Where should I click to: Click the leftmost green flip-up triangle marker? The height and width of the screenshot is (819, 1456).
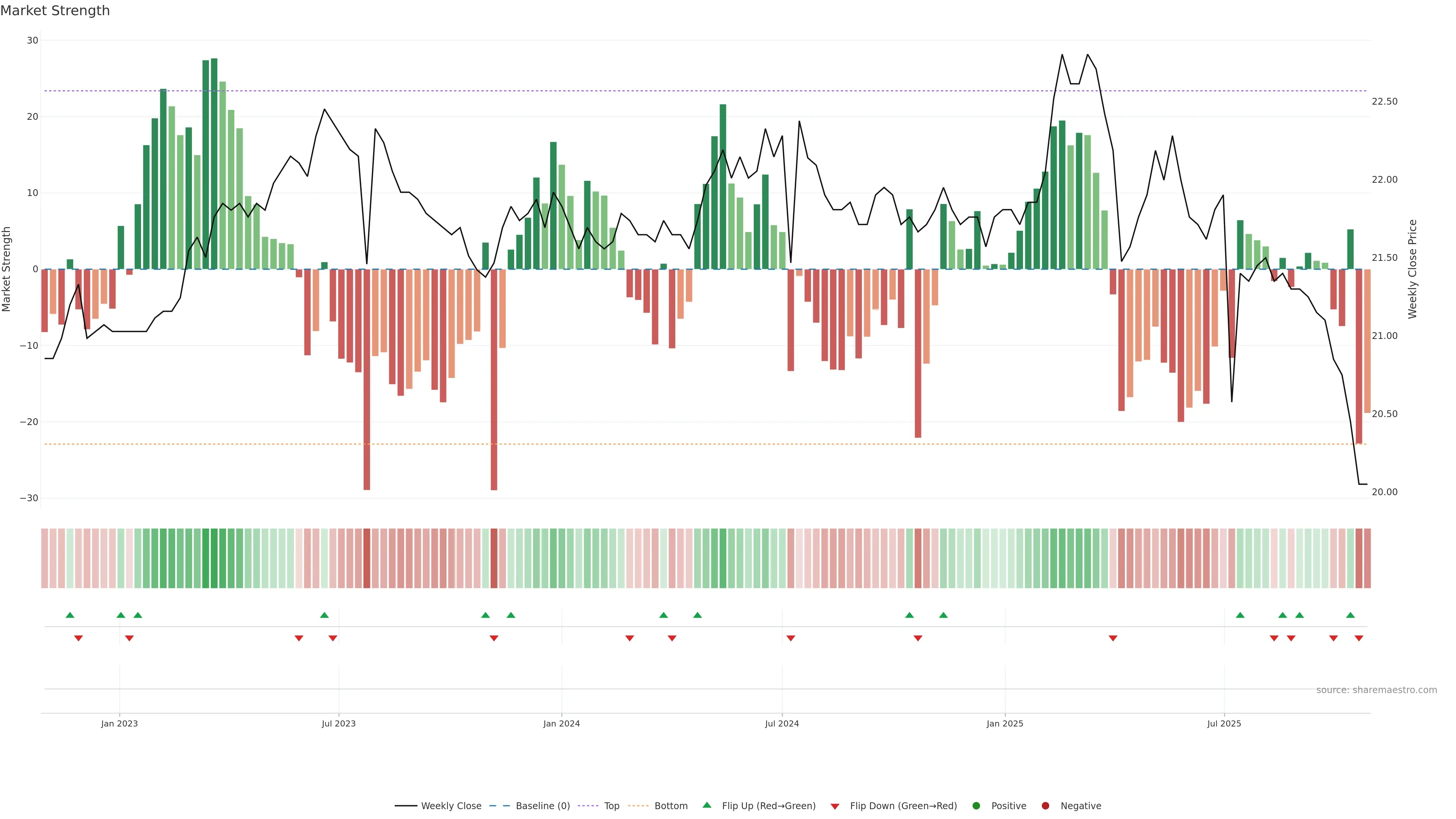[70, 615]
